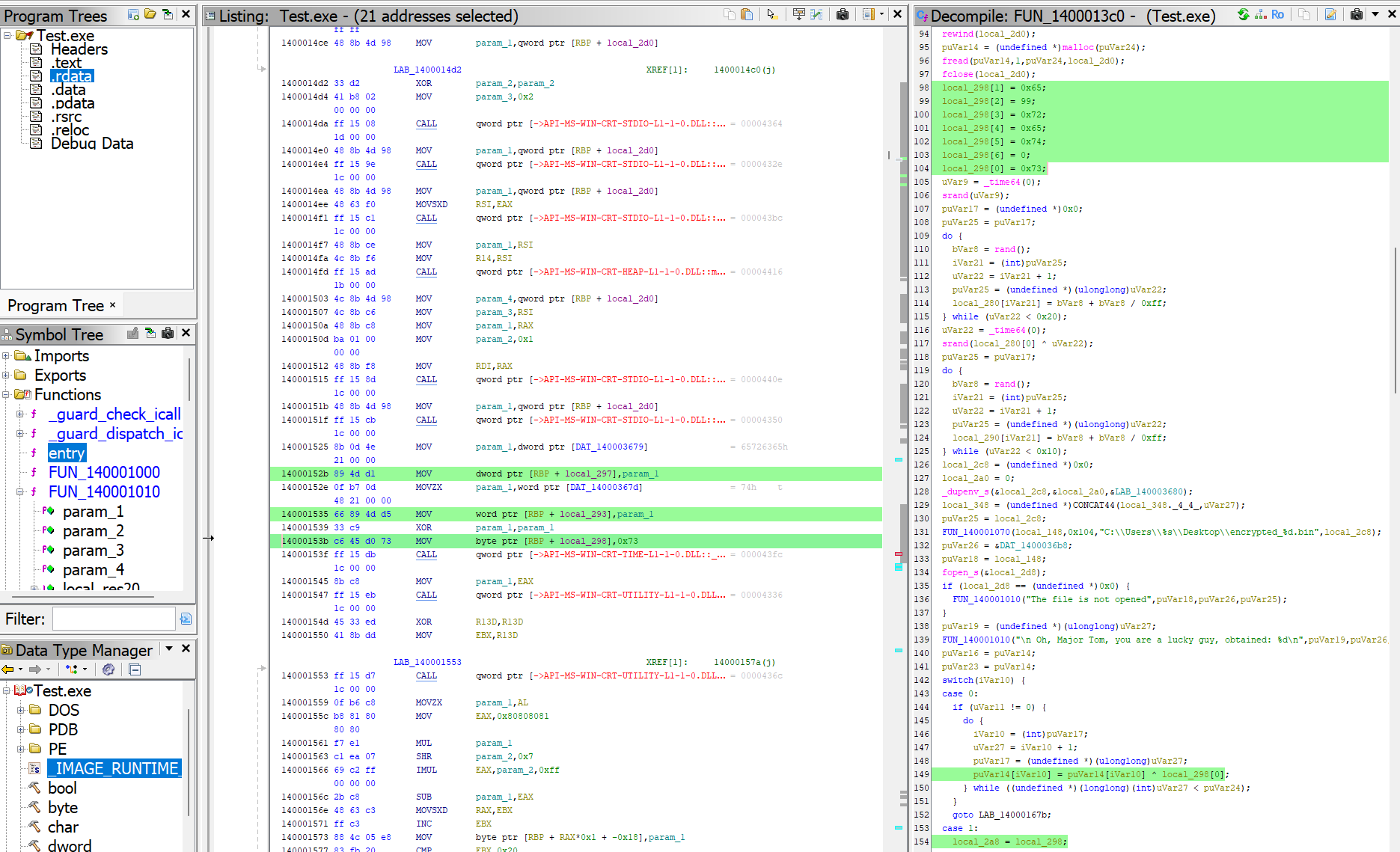
Task: Expand the Imports node in Symbol Tree
Action: [x=6, y=356]
